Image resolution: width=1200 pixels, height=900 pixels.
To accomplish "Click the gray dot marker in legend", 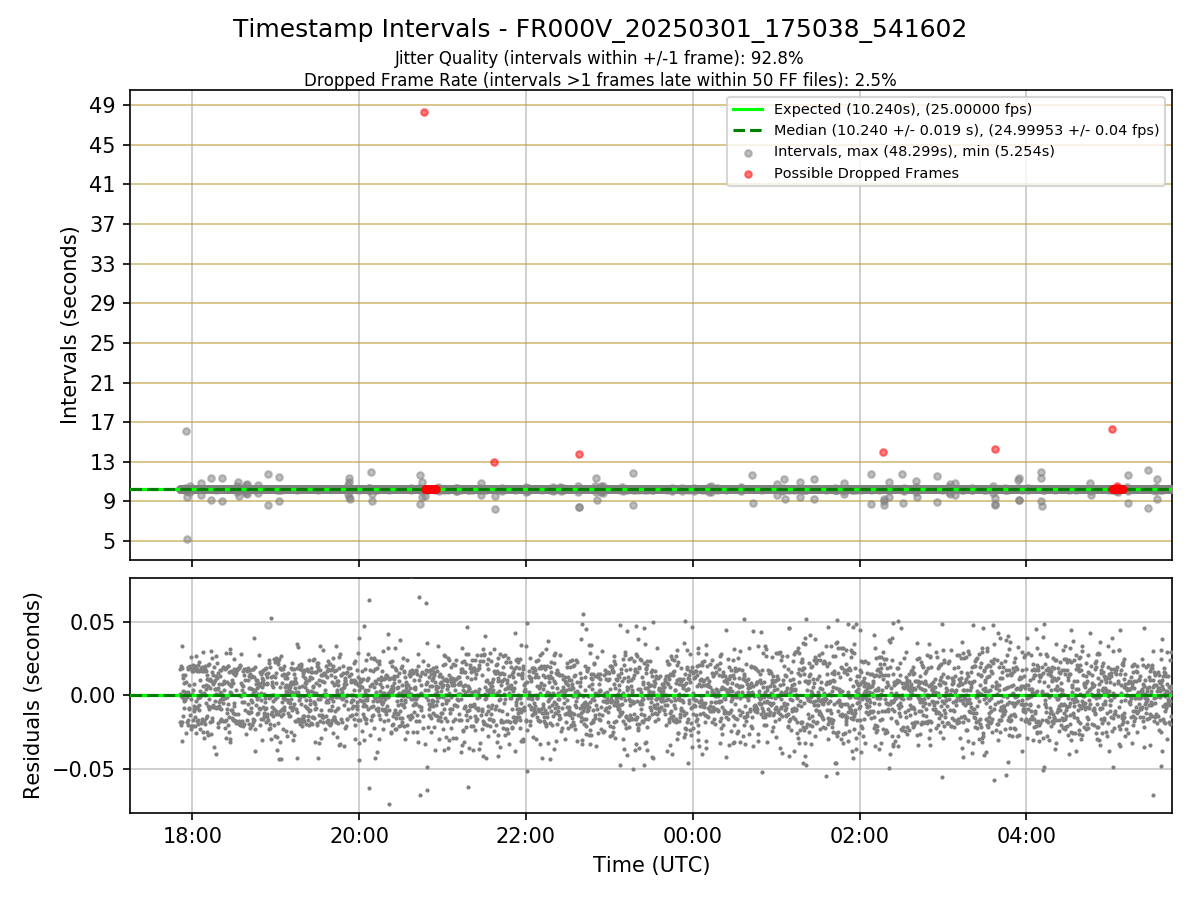I will 748,152.
